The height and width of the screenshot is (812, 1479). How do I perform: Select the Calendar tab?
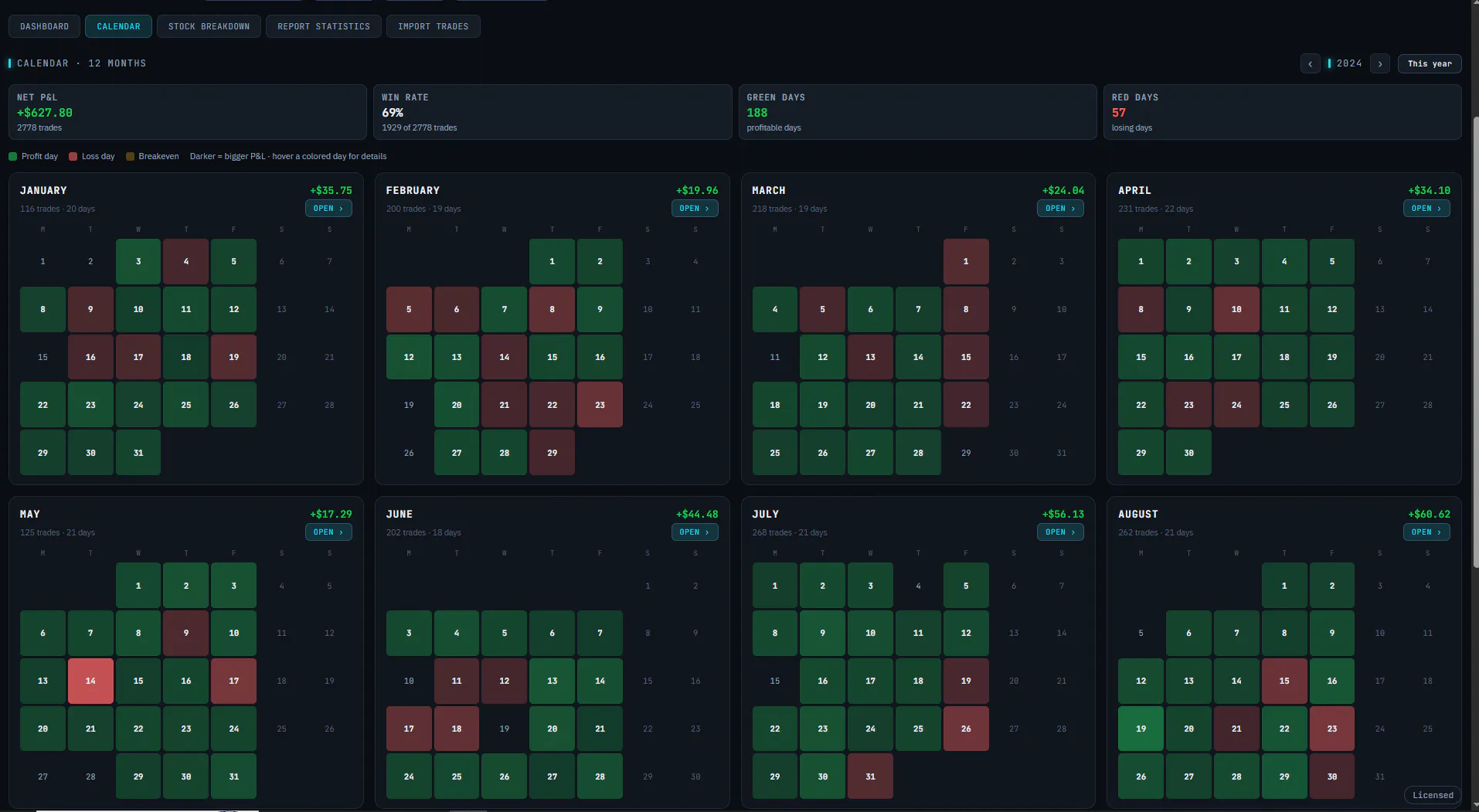118,26
